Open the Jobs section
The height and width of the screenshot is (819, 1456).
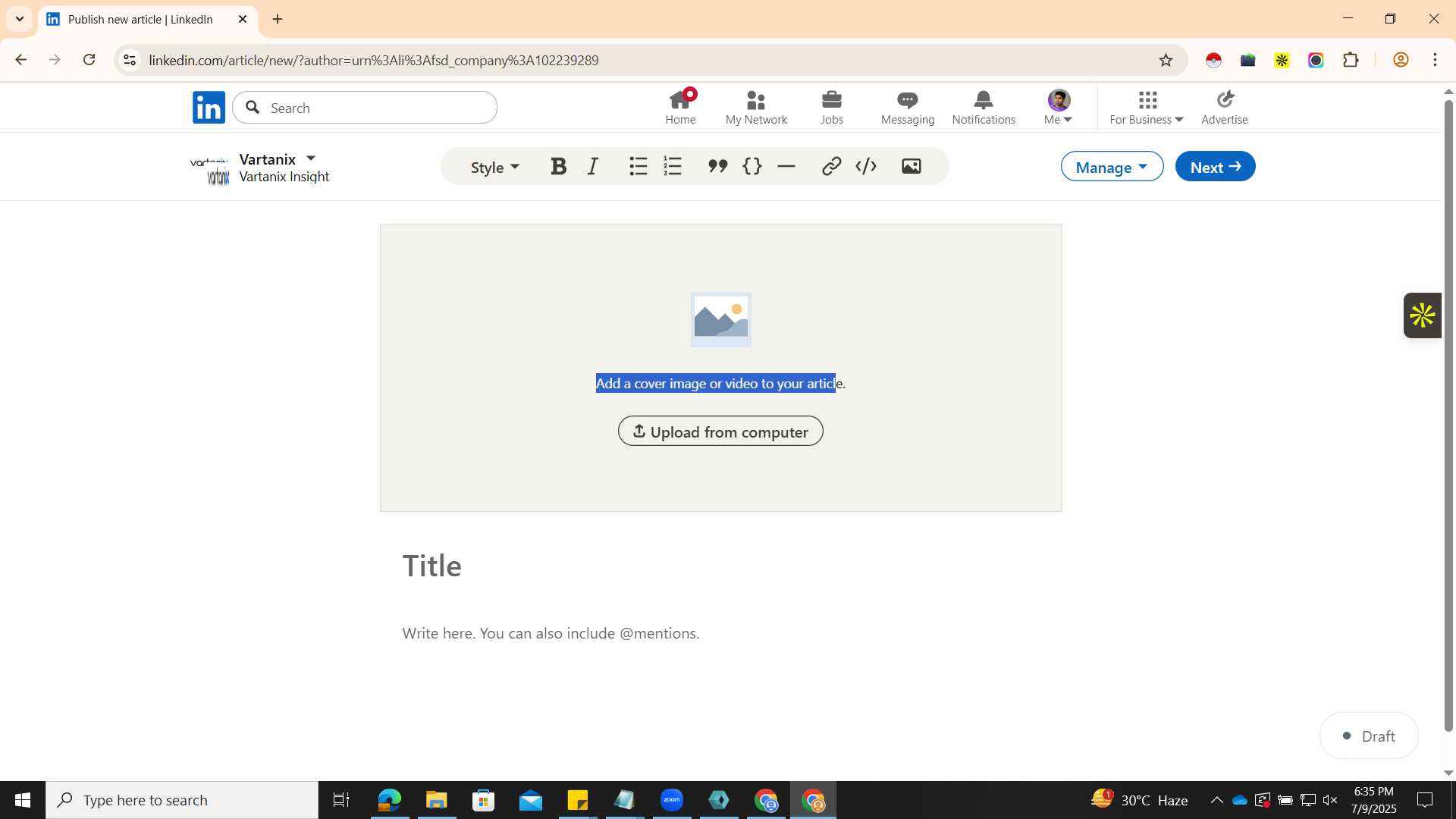pos(832,107)
